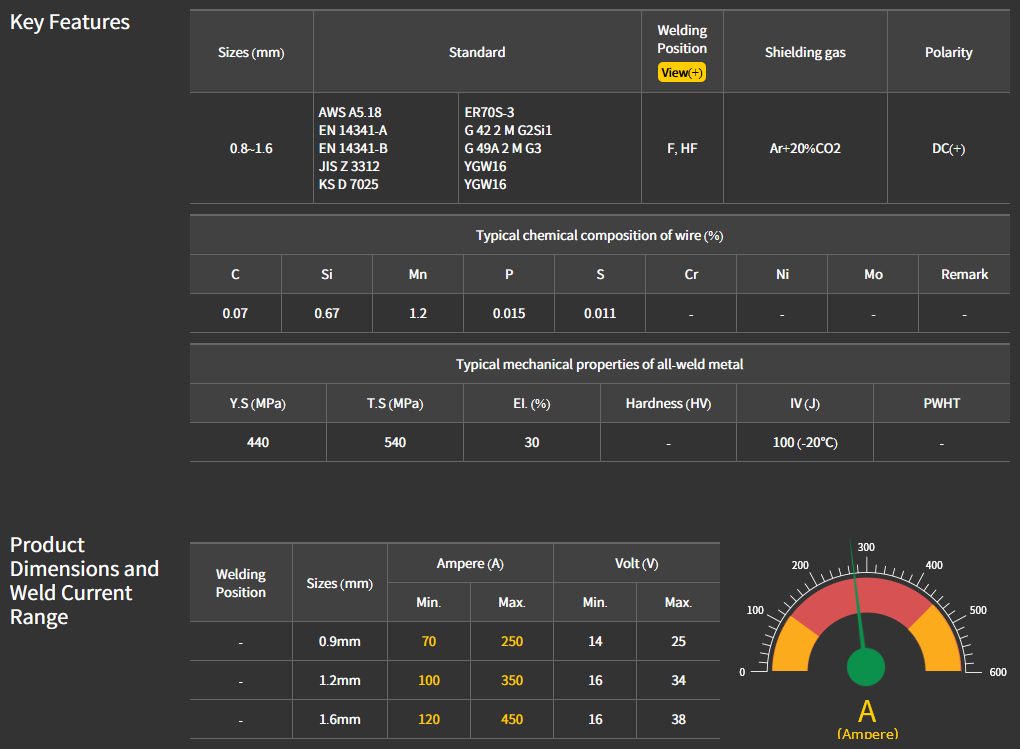1020x749 pixels.
Task: Click the yellow 'A' ampere unit label
Action: 866,711
